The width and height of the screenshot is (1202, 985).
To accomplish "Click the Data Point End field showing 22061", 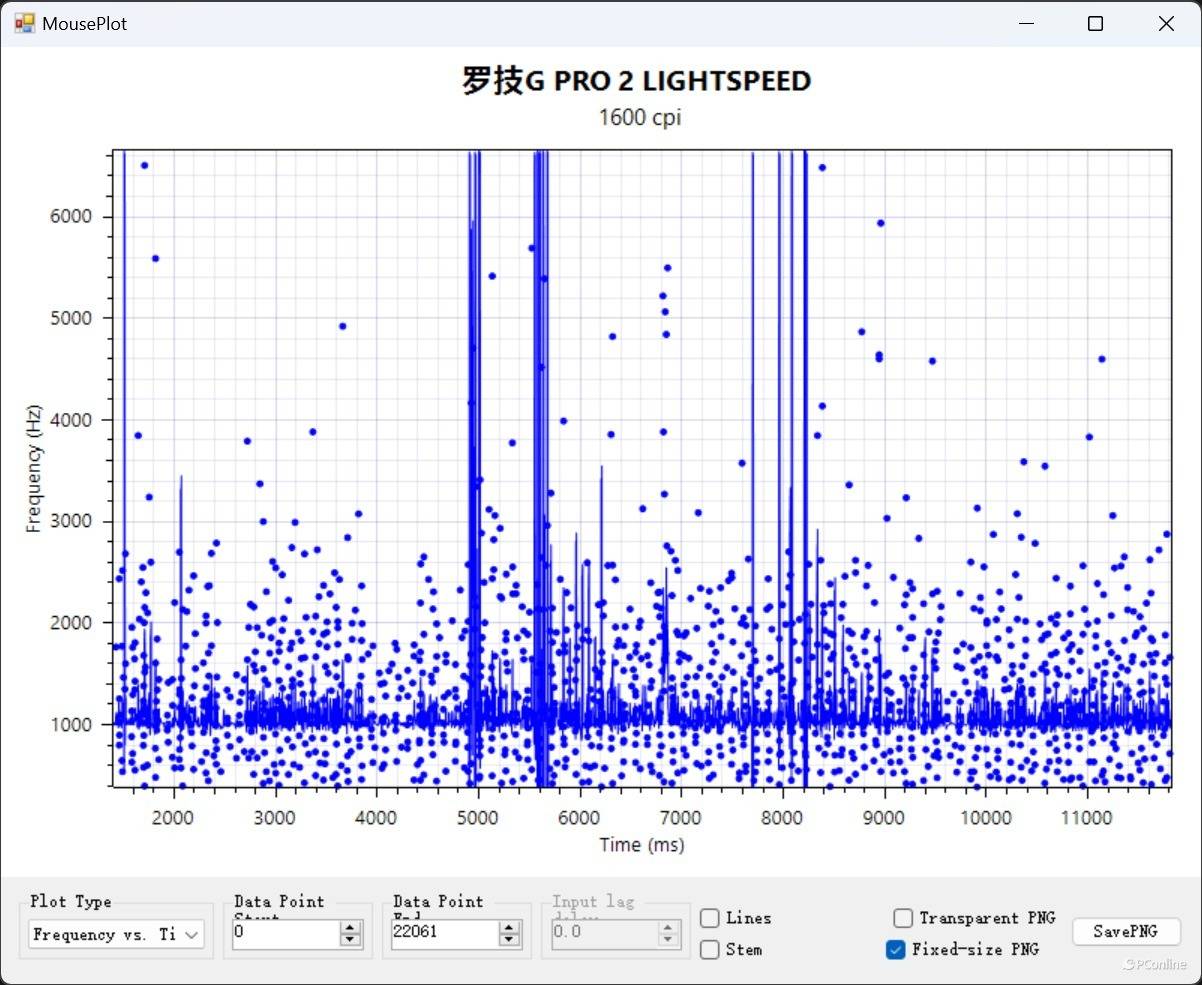I will pyautogui.click(x=444, y=933).
